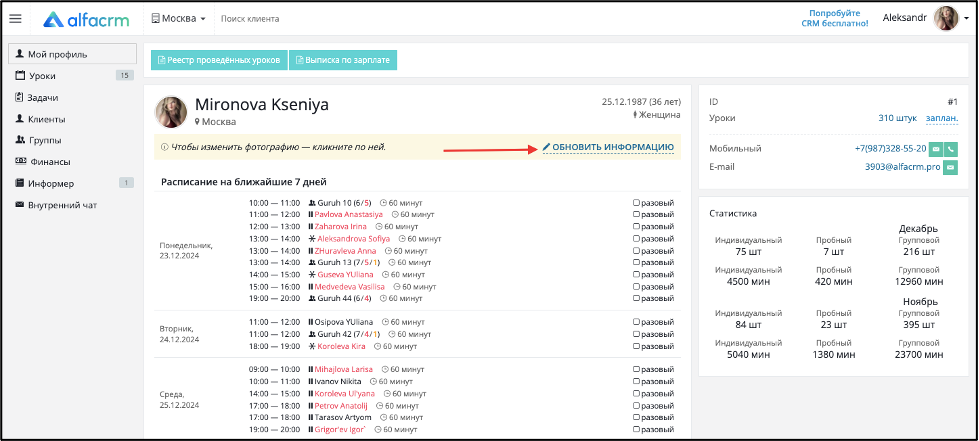Open Grigor'ev Igor' lesson link

coord(340,430)
